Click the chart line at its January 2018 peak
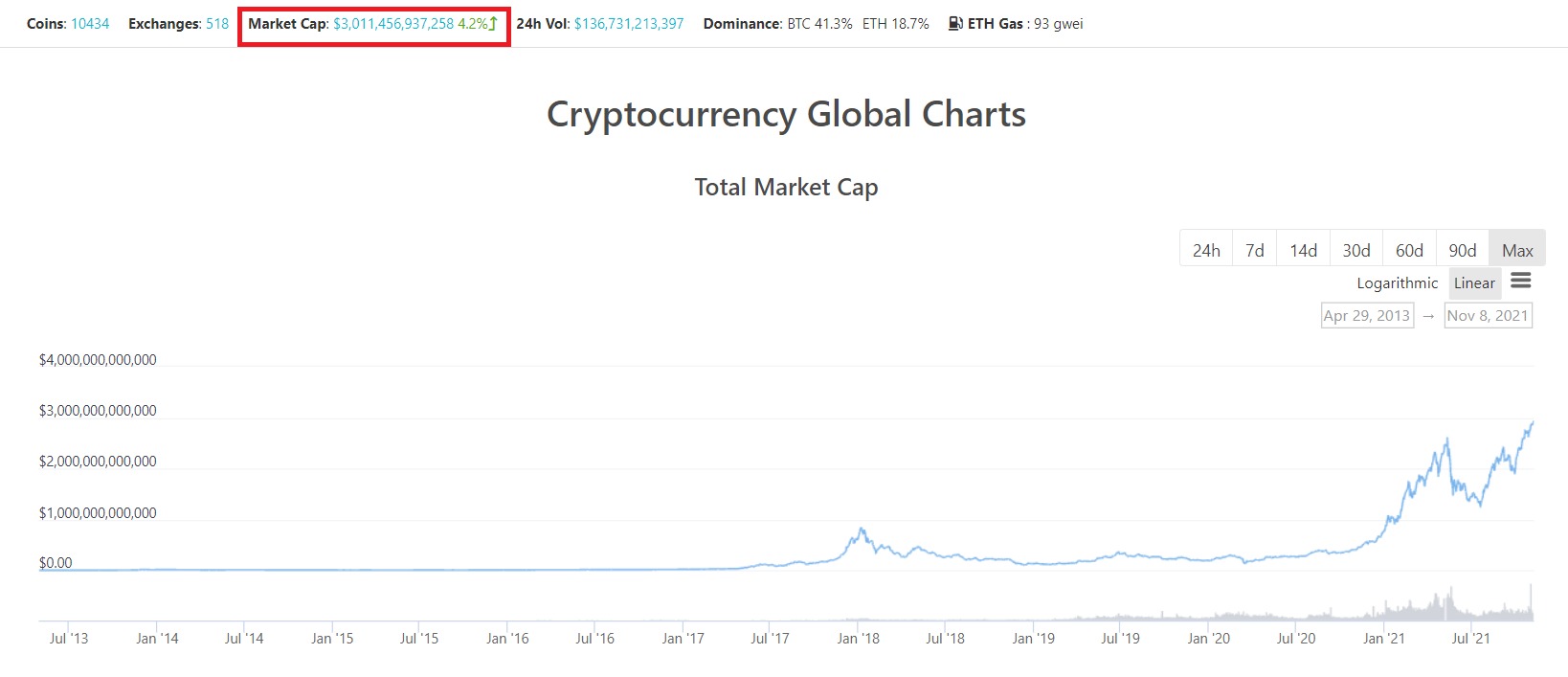1568x677 pixels. coord(859,528)
